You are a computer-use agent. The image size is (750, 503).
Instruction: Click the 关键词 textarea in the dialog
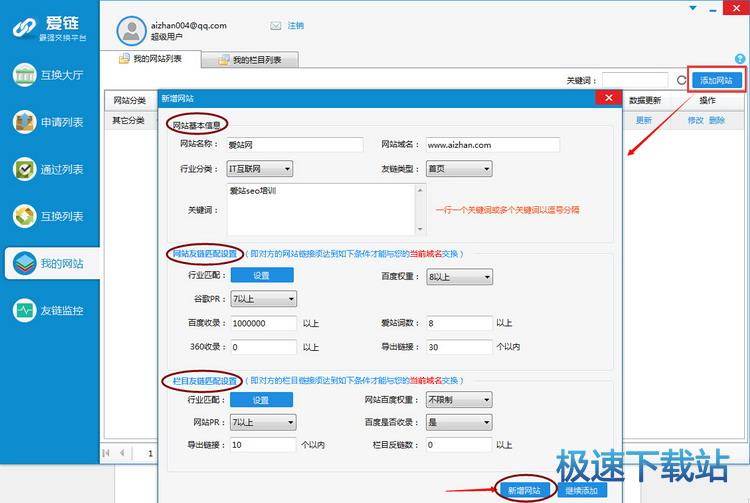pos(321,209)
